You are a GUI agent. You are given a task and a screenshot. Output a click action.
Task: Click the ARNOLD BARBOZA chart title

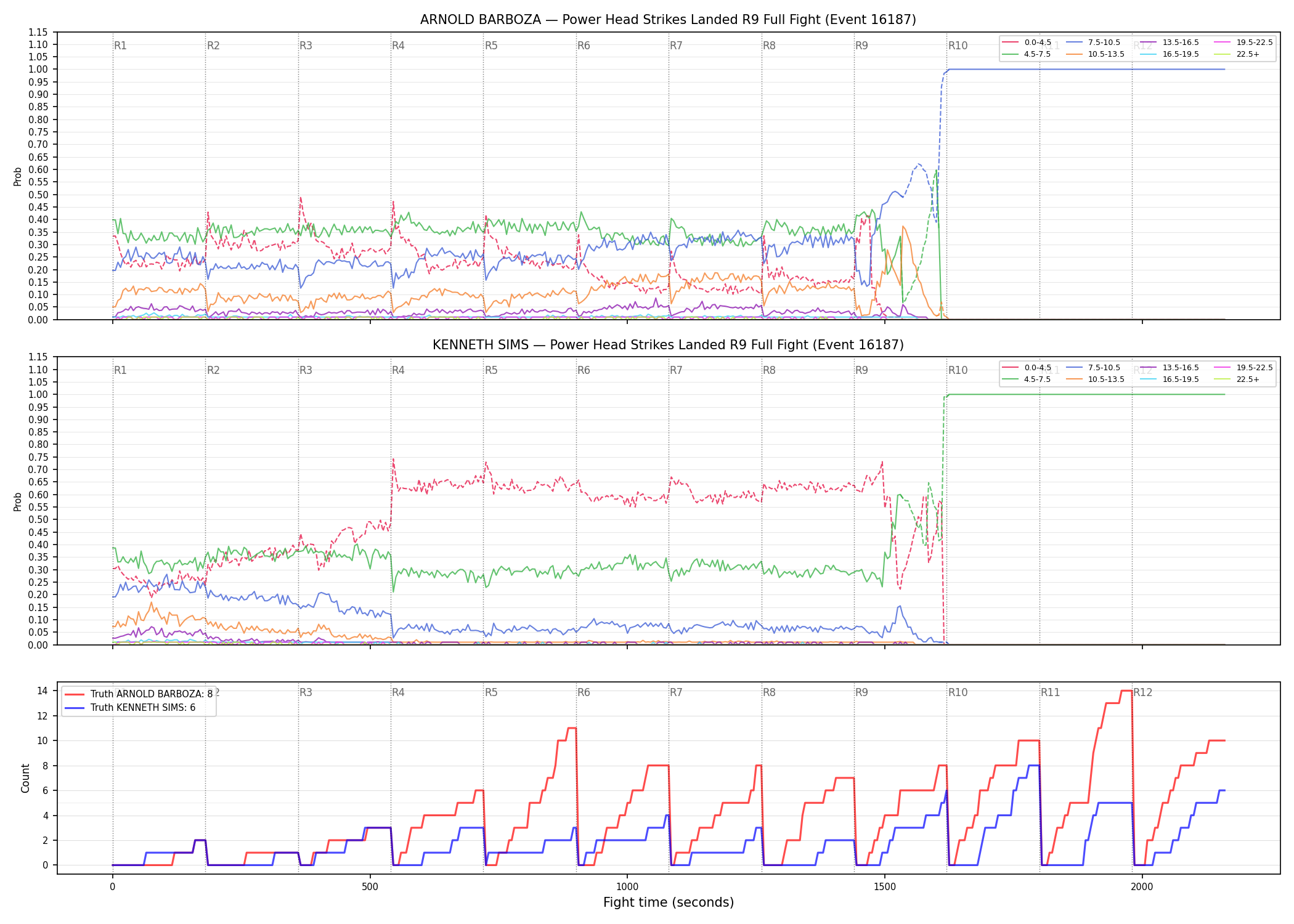668,20
